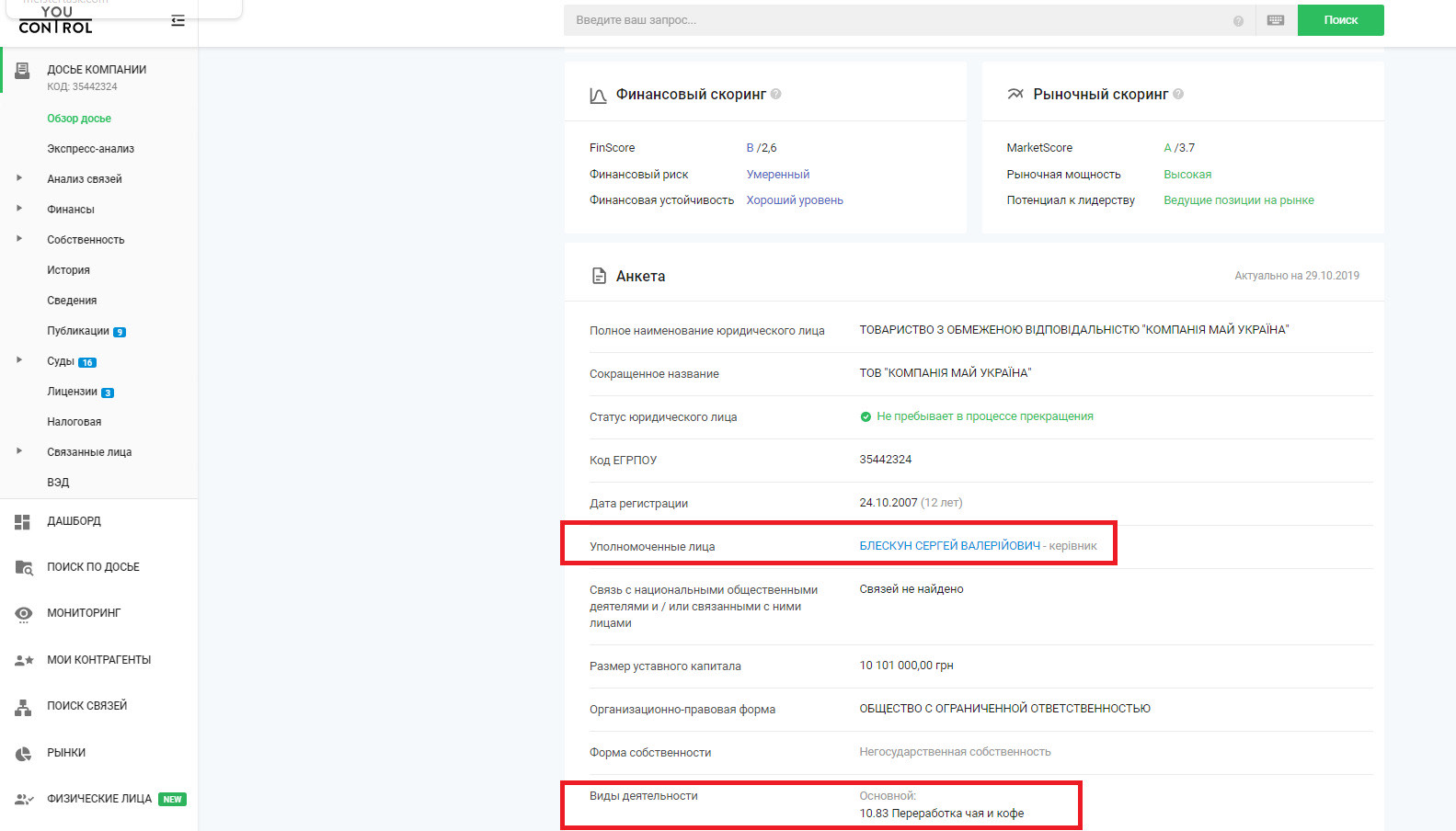
Task: Click the virtual keyboard icon in search bar
Action: click(1275, 20)
